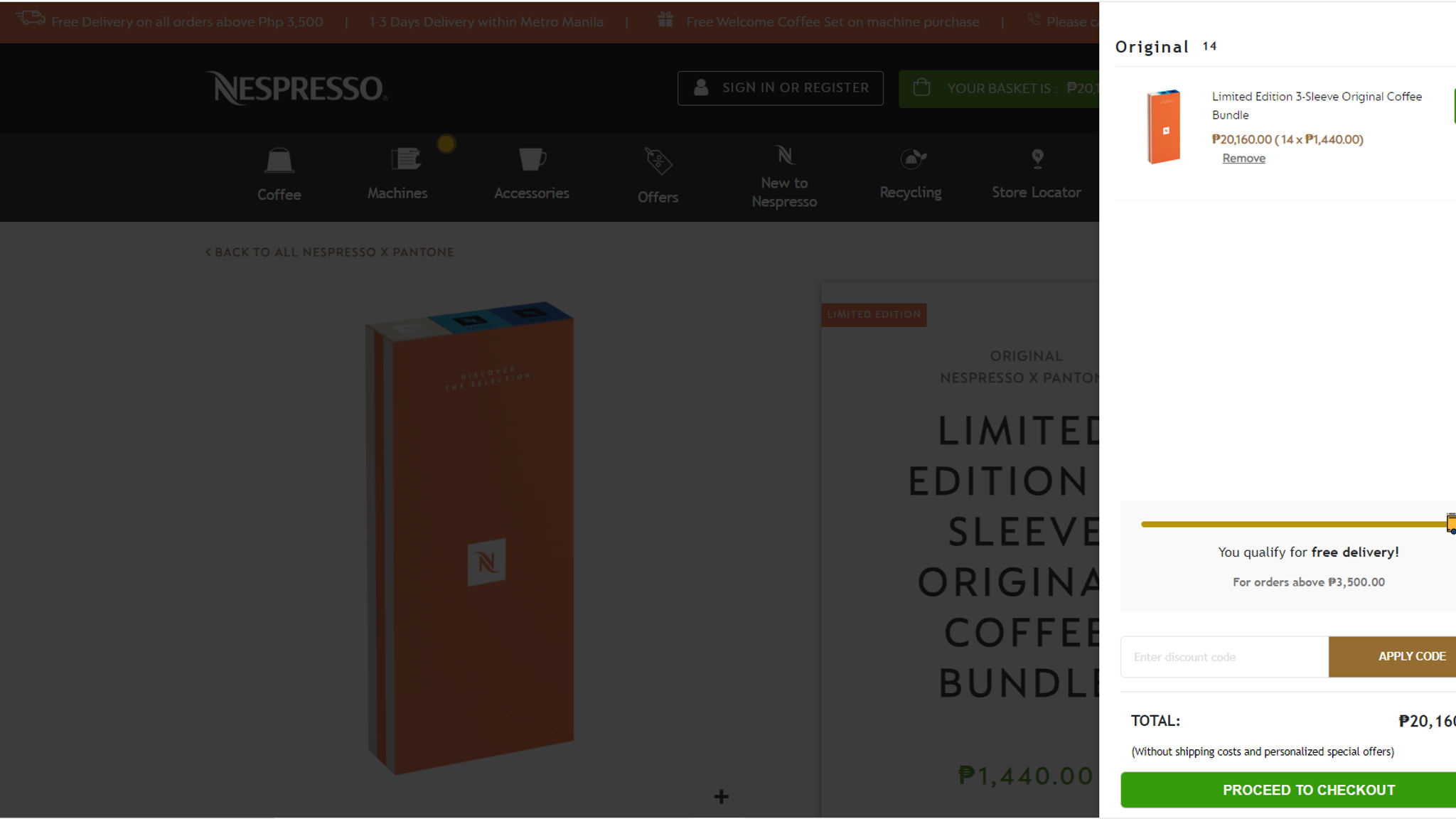Click the Coffee navigation menu tab
The image size is (1456, 819).
click(280, 175)
